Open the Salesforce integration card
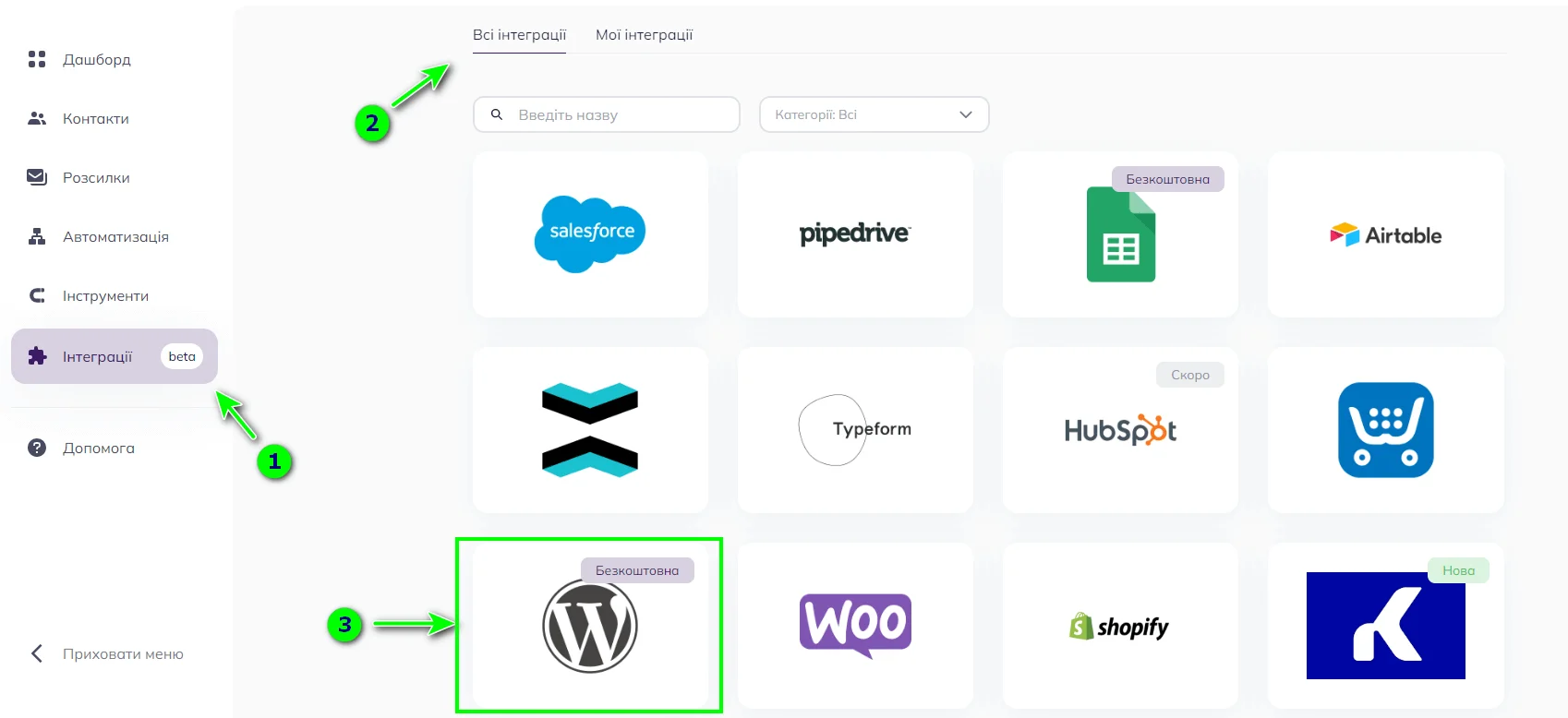 pos(590,234)
